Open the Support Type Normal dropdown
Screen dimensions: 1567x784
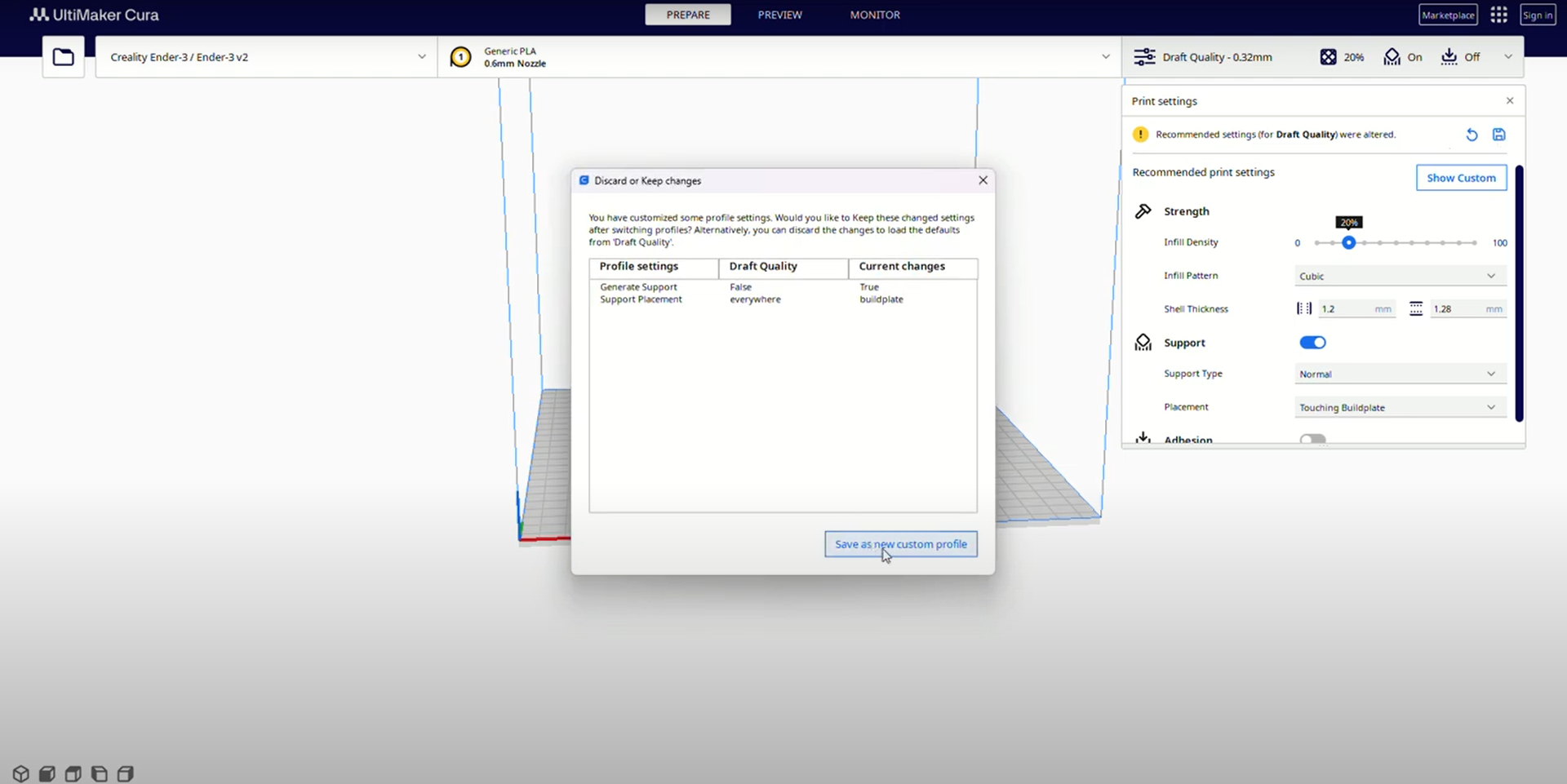click(1400, 374)
